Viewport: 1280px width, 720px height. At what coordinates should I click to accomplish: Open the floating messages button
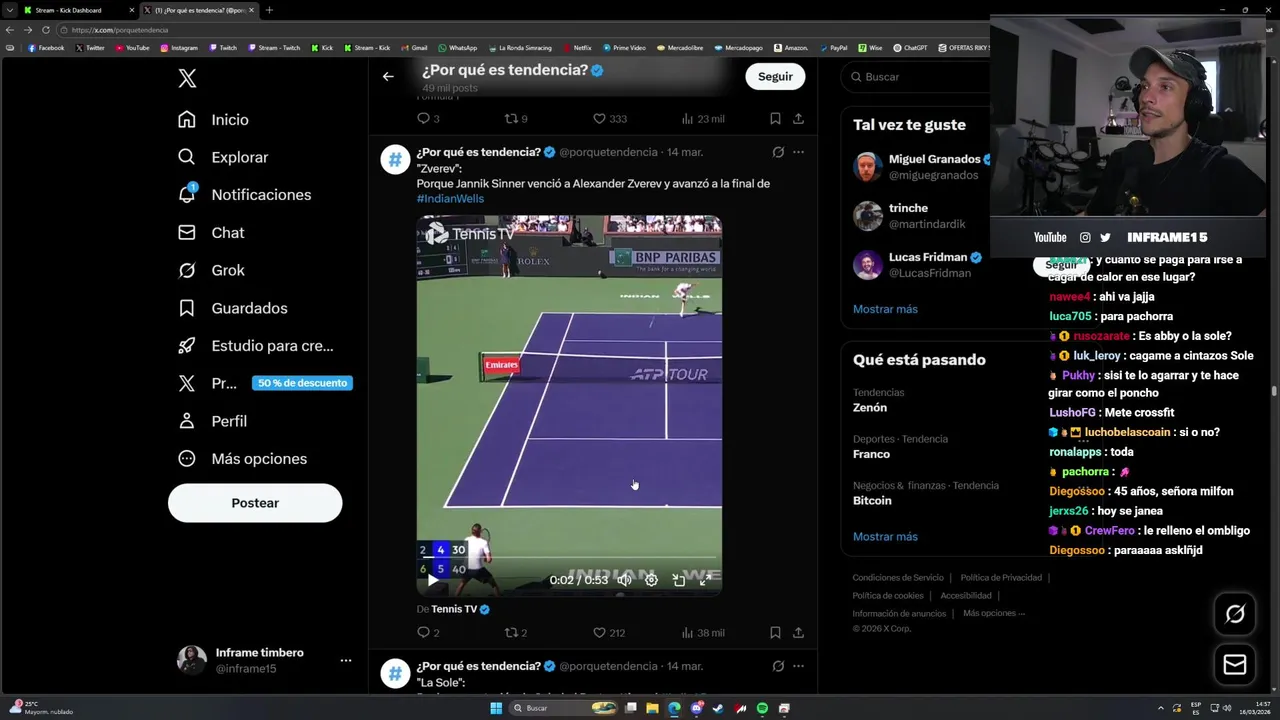(1235, 664)
